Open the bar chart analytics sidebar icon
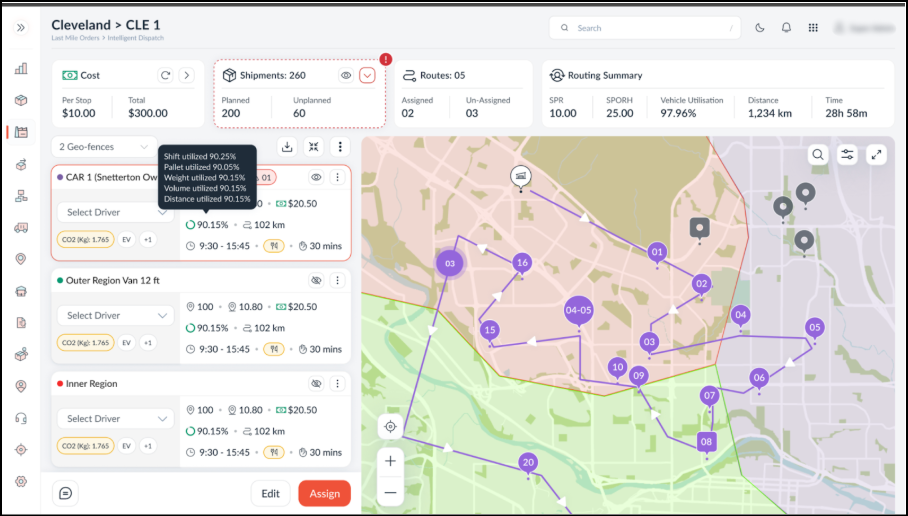Viewport: 908px width, 516px height. (21, 69)
